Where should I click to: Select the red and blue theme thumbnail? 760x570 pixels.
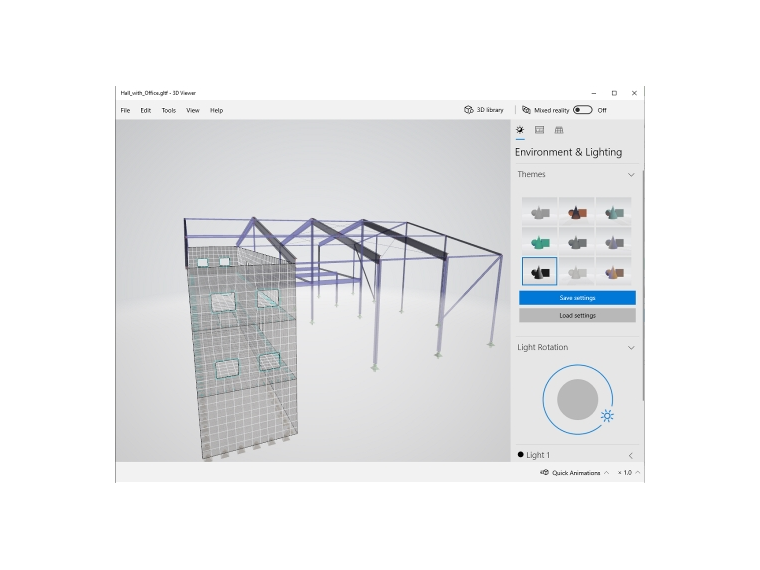(x=577, y=212)
